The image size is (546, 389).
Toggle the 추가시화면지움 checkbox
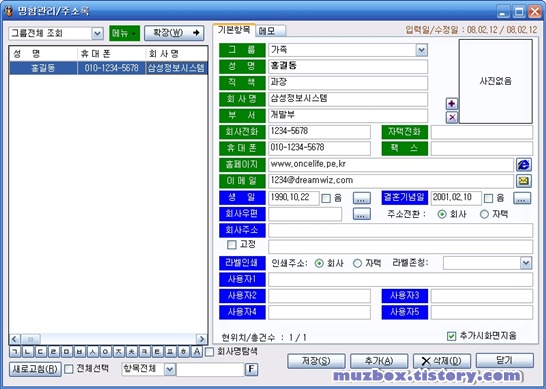pos(451,336)
